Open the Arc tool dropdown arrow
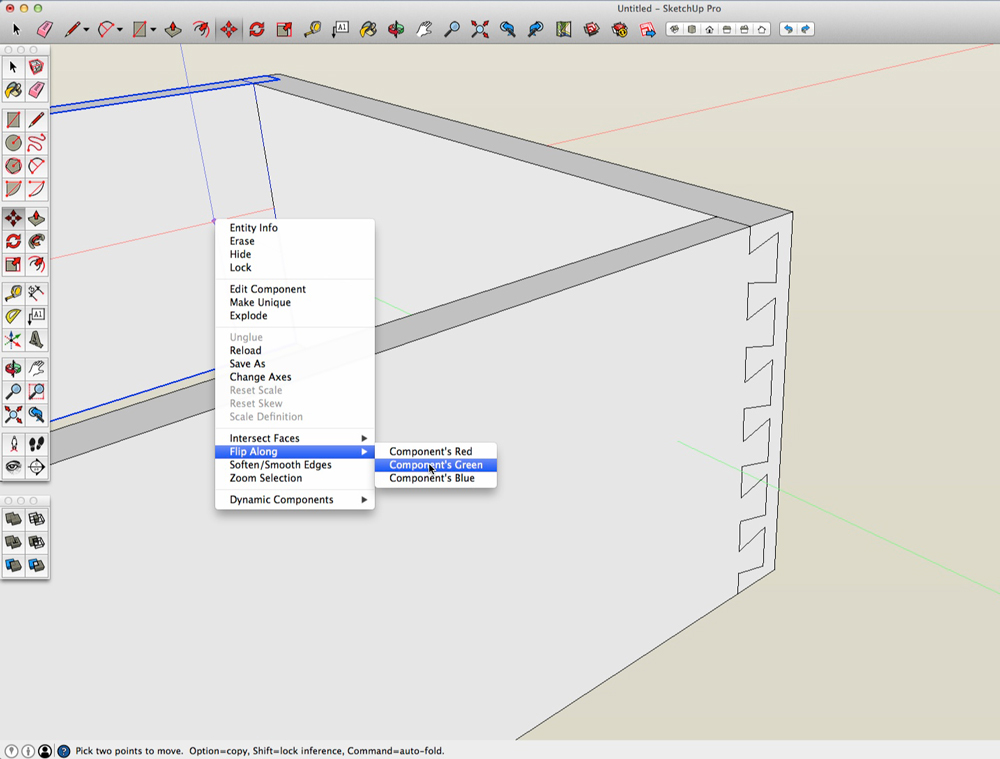Viewport: 1000px width, 759px height. click(119, 30)
